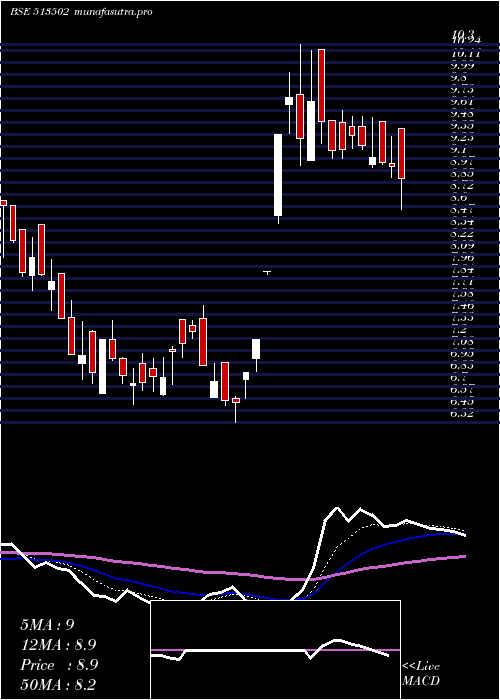
Task: Click the Price : 8.9 value
Action: point(59,665)
